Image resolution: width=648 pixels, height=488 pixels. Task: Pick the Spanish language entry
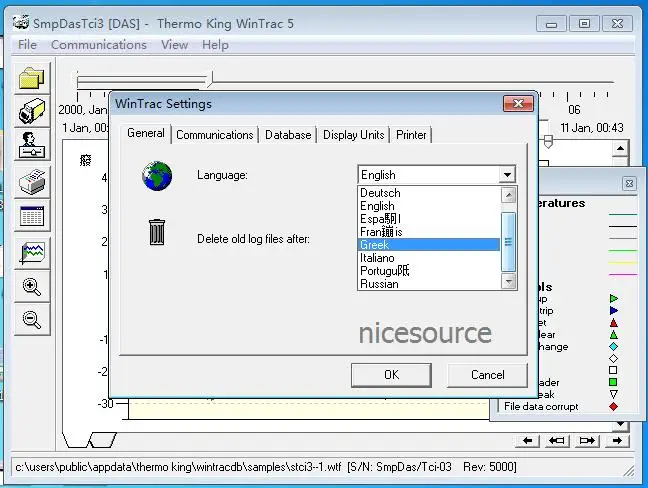429,219
